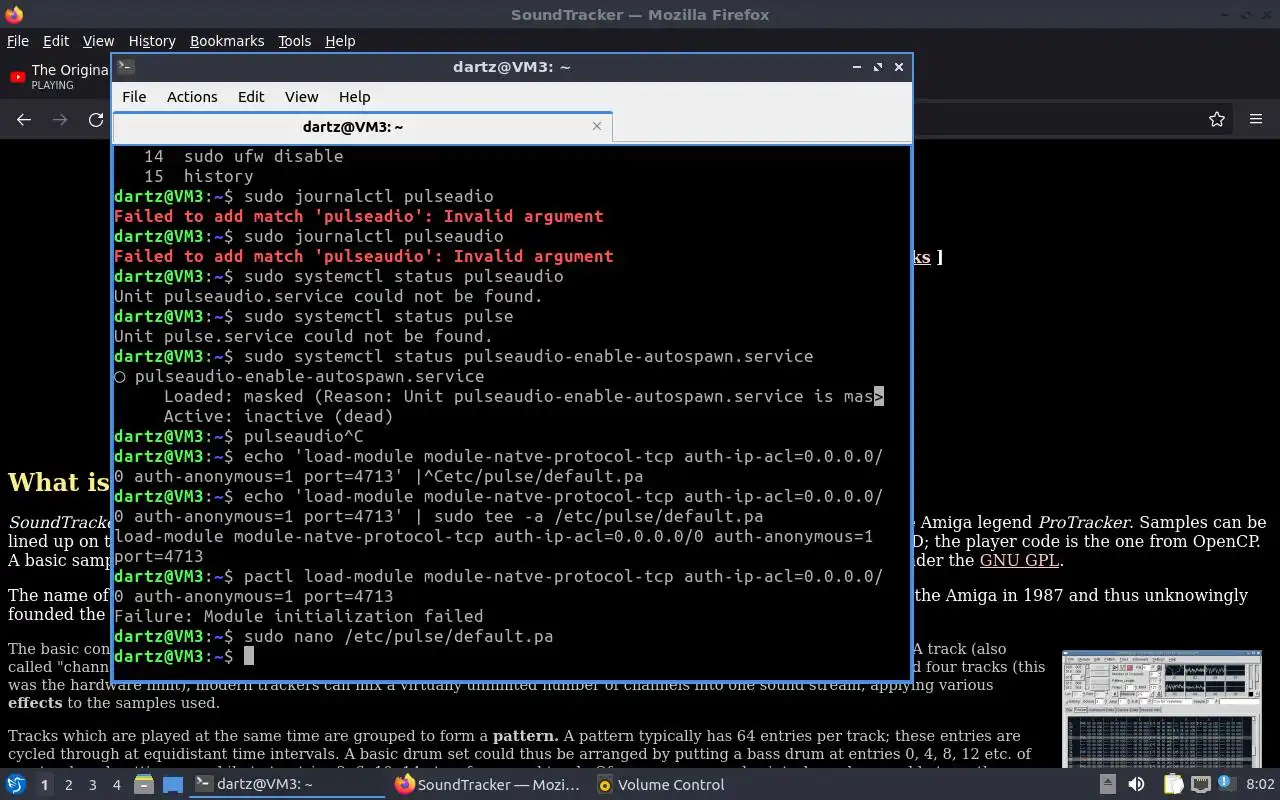Click the terminal command prompt cursor

[x=249, y=656]
